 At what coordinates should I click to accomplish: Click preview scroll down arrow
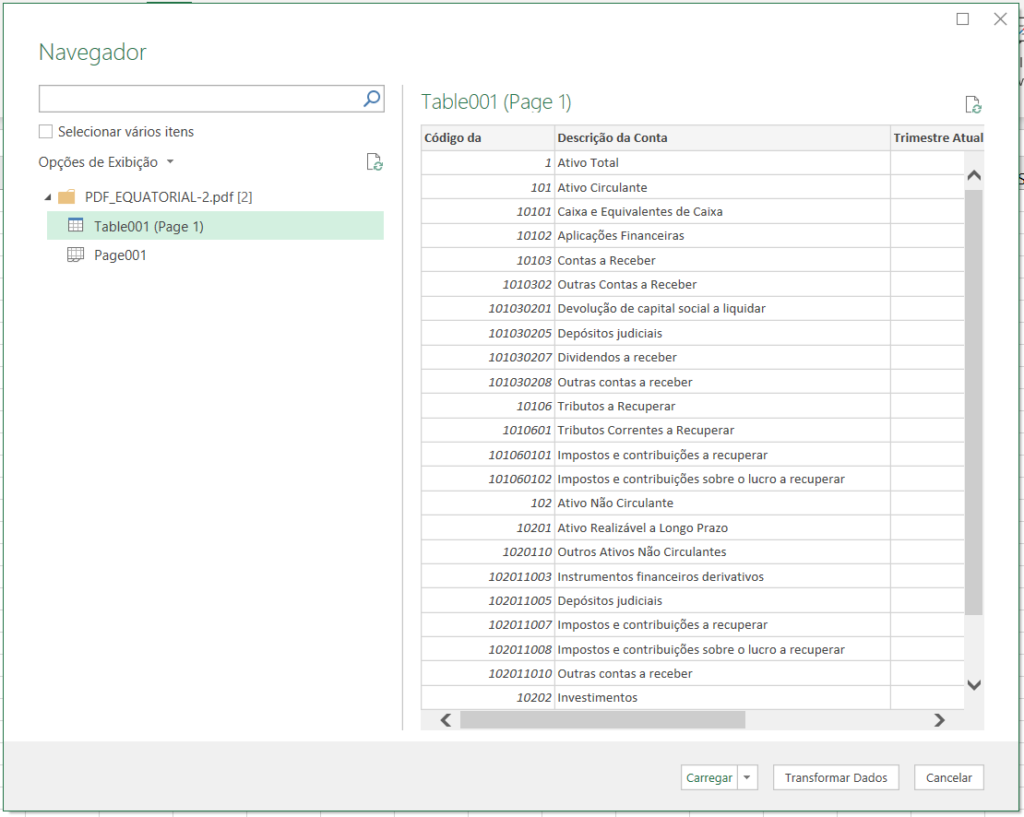point(974,684)
